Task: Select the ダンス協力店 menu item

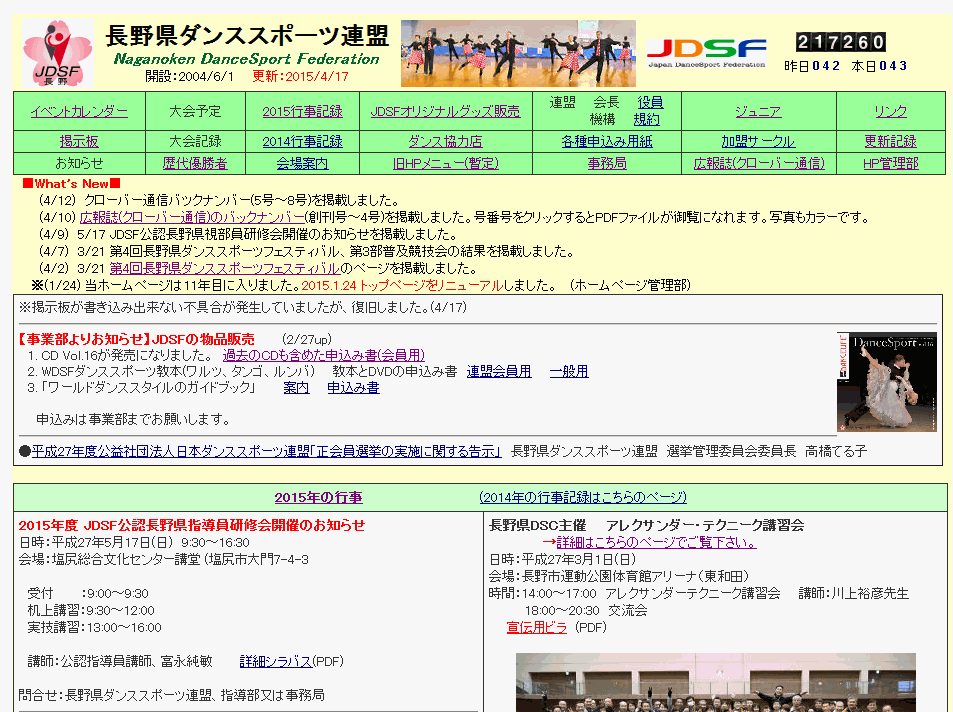Action: click(445, 141)
